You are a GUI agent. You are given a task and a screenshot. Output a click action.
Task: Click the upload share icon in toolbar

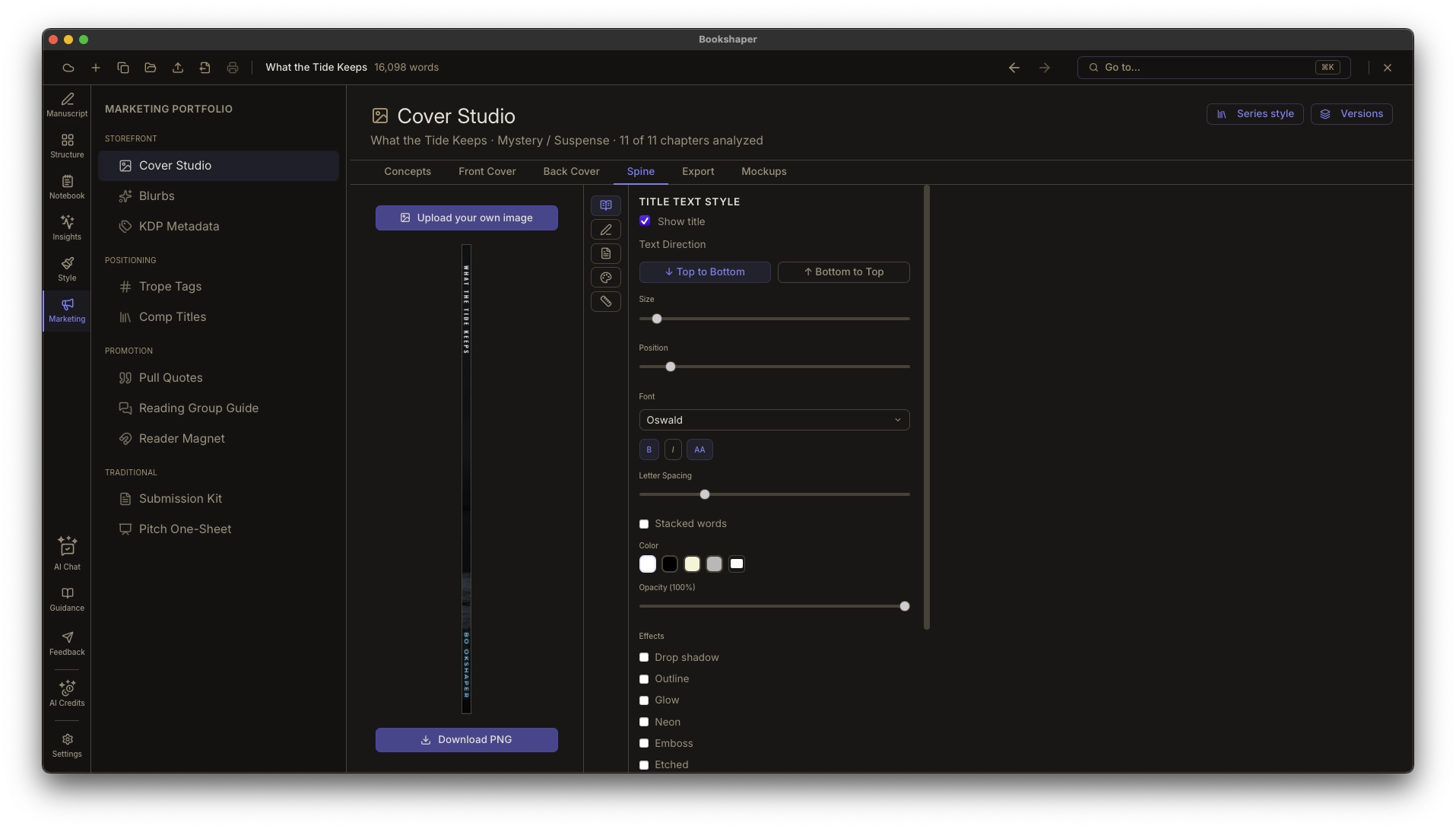point(178,68)
